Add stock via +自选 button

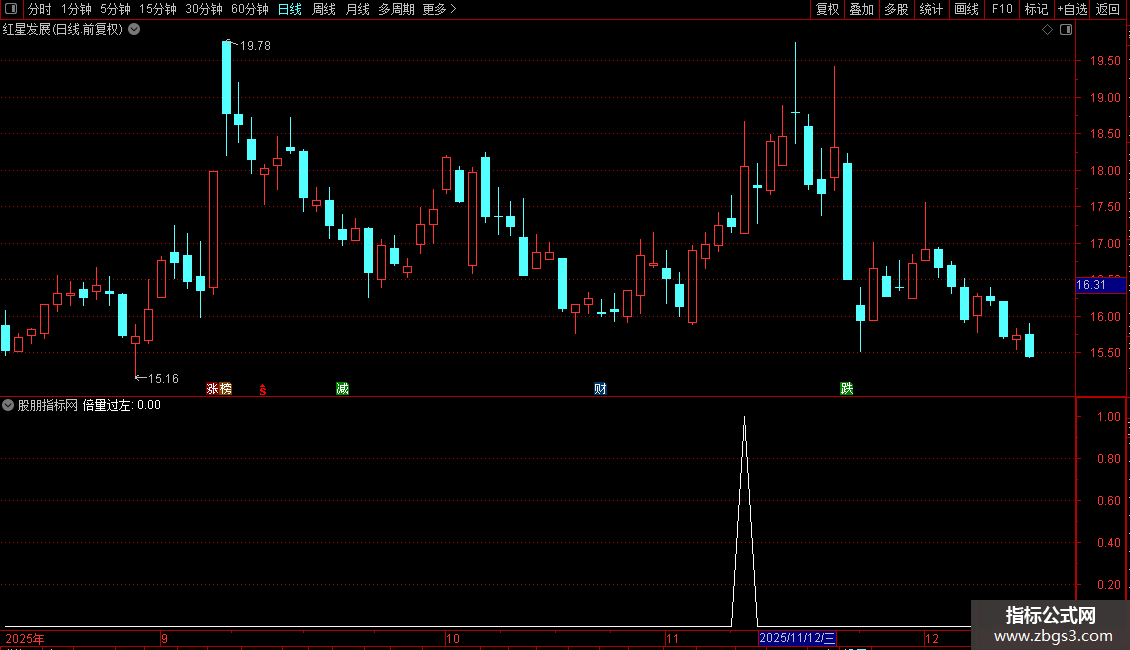[1072, 9]
